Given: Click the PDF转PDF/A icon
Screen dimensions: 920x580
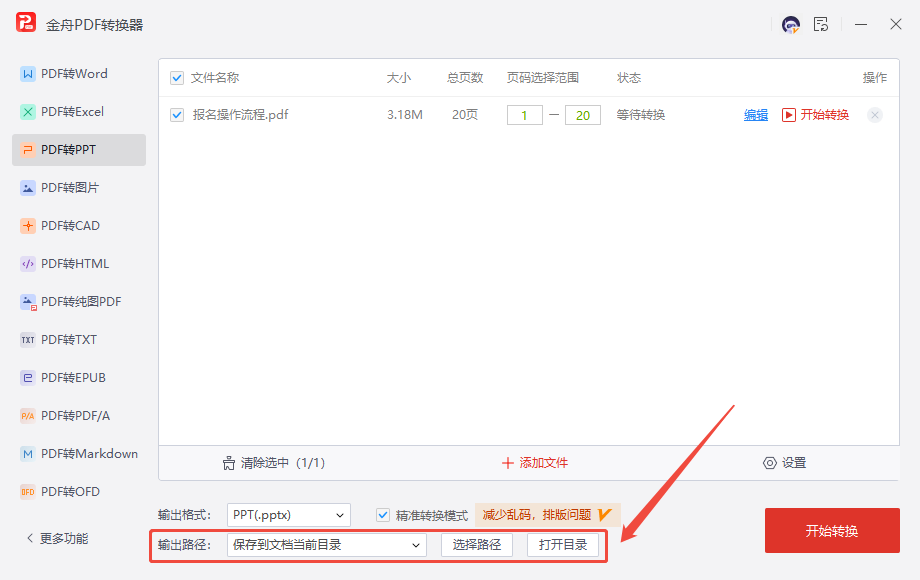Looking at the screenshot, I should (28, 416).
